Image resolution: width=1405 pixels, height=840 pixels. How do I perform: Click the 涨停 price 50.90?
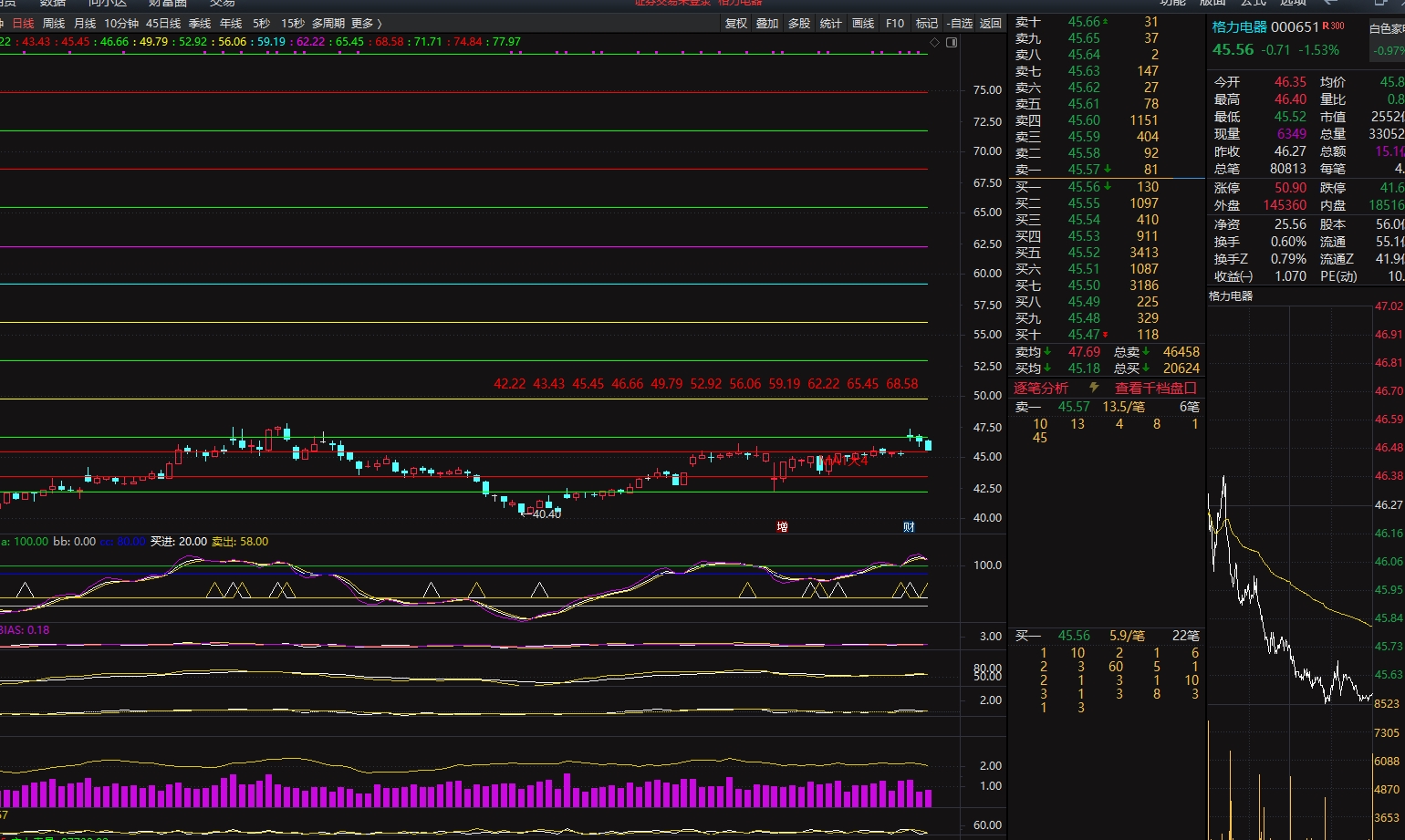1290,188
